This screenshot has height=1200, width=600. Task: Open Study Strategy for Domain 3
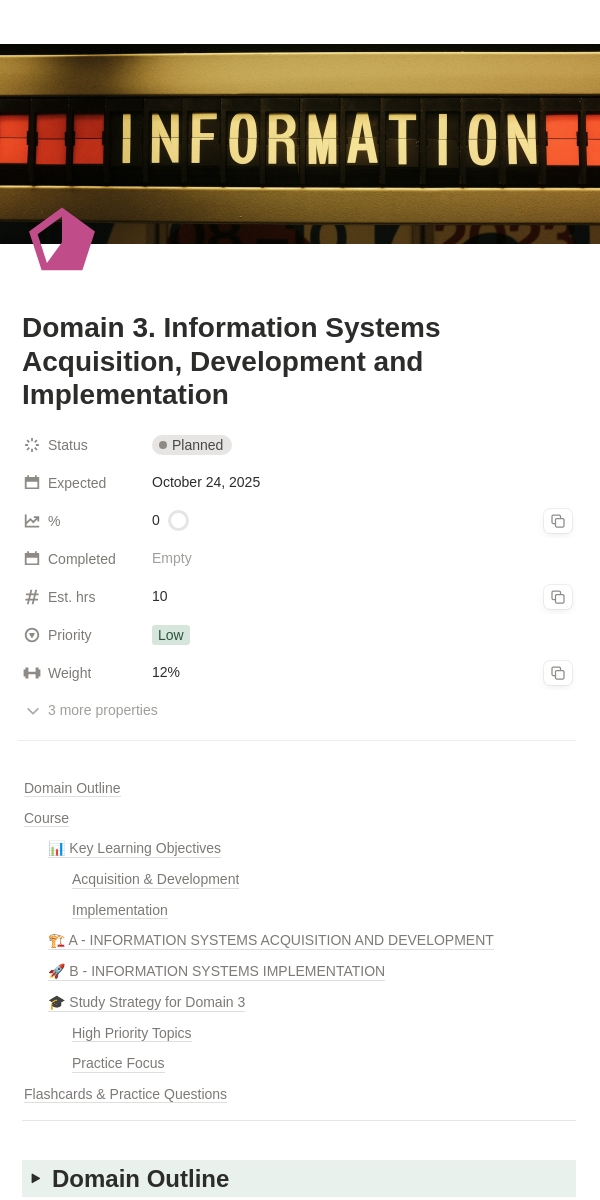coord(146,1002)
